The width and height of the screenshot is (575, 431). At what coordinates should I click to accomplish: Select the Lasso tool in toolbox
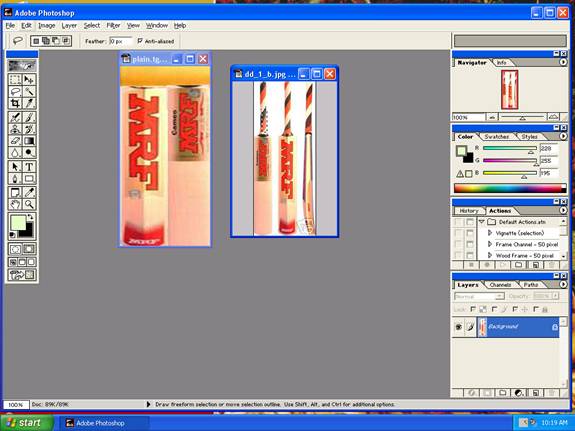tap(15, 91)
